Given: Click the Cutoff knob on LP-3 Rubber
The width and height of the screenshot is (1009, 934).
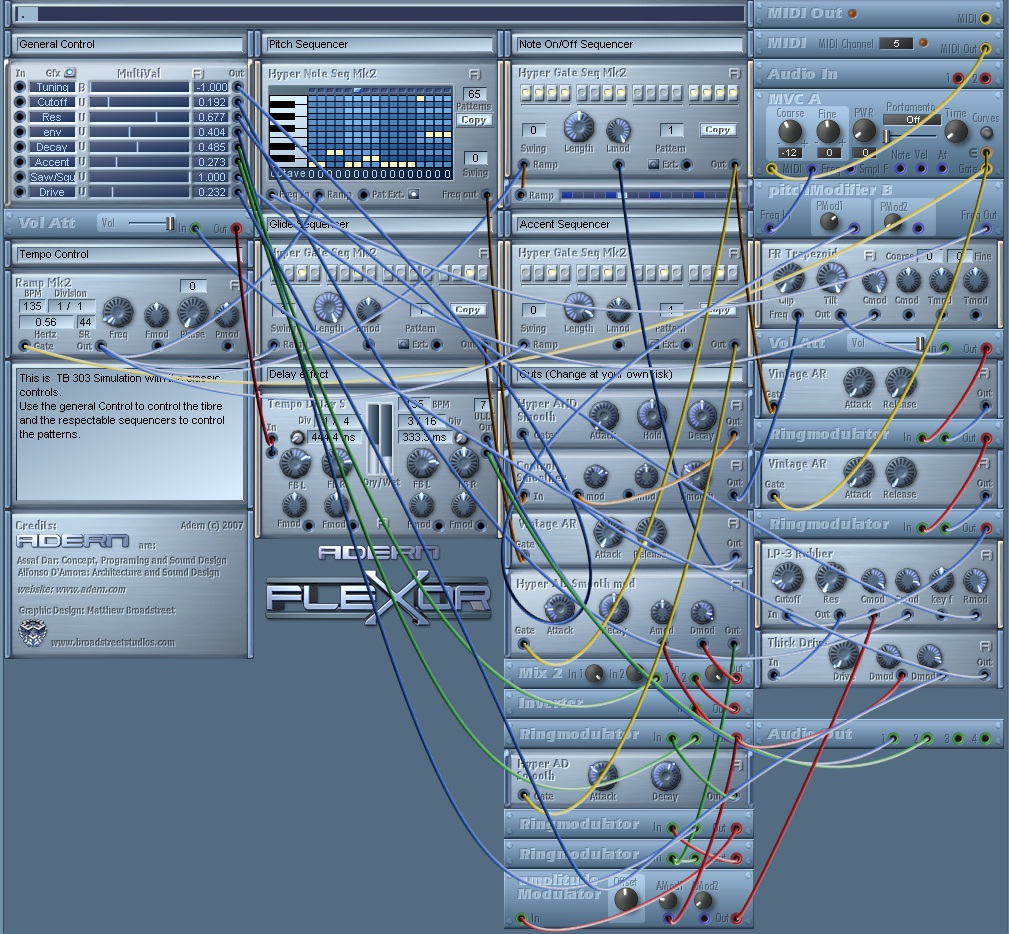Looking at the screenshot, I should tap(788, 577).
